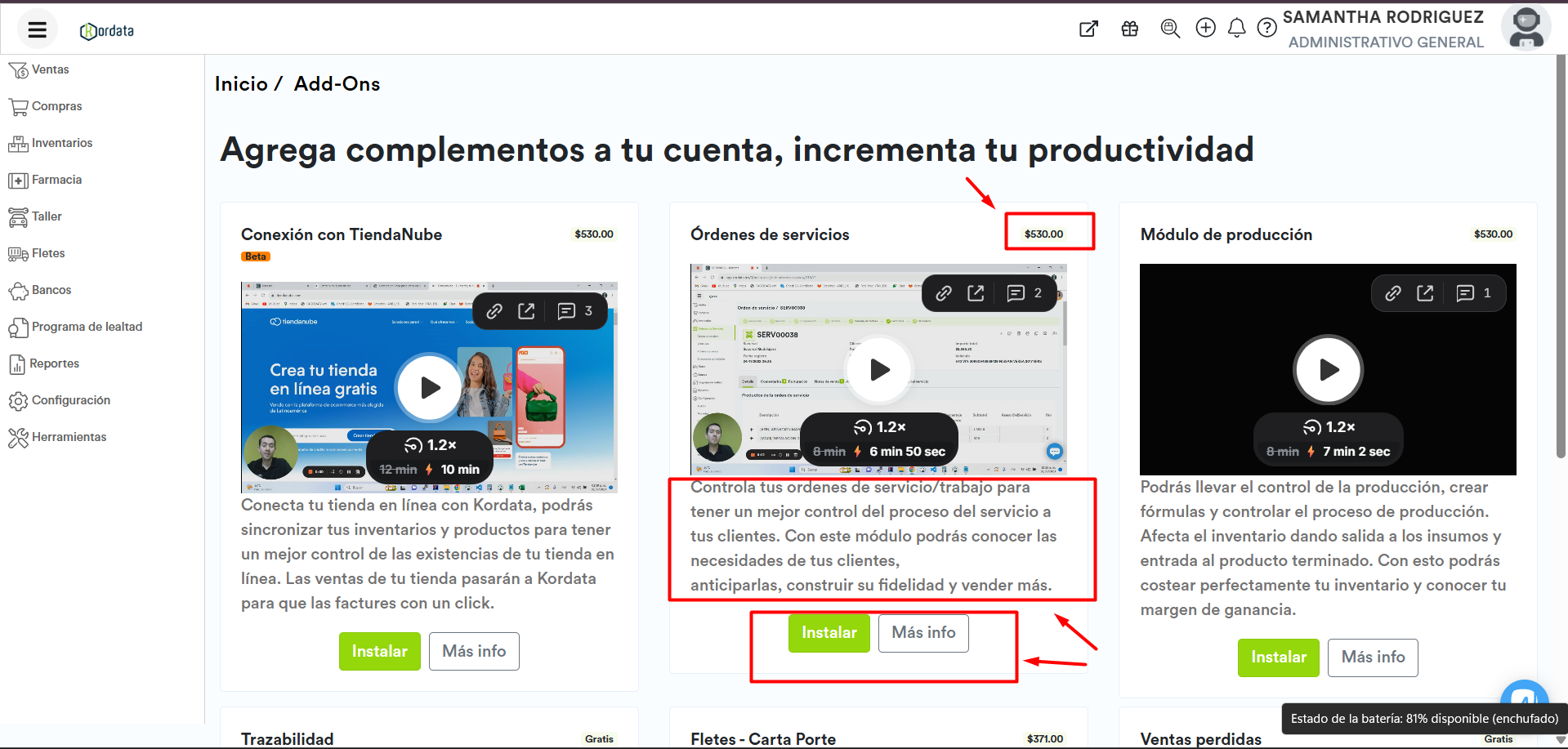Click the Conexión con TiendaNube title
The height and width of the screenshot is (749, 1568).
[x=342, y=234]
